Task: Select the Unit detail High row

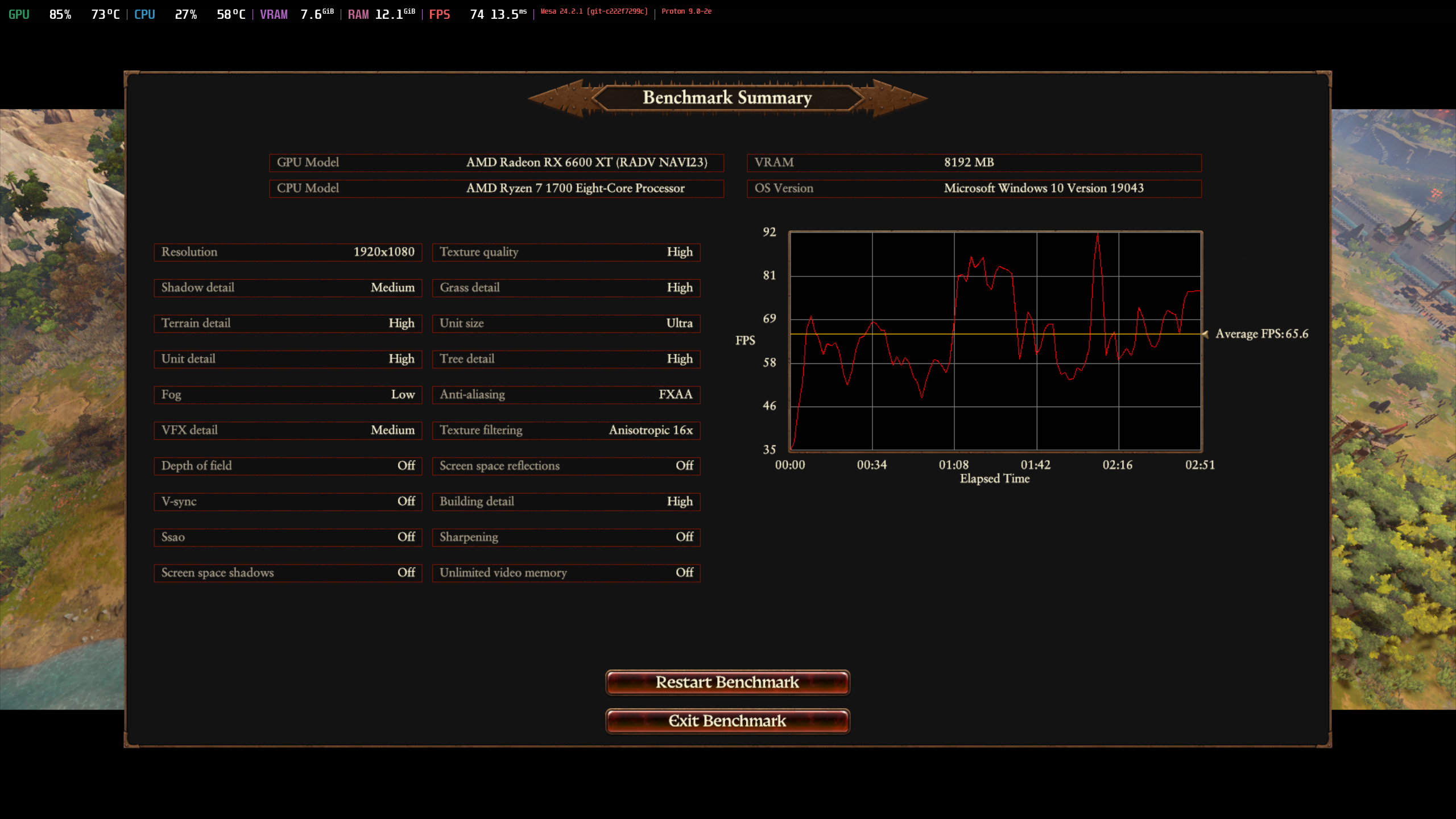Action: tap(288, 359)
